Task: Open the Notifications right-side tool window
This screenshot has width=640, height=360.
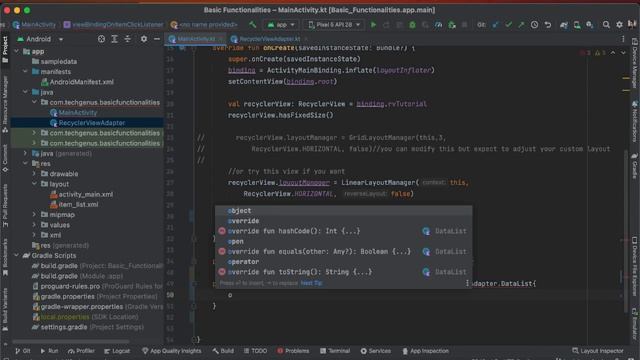Action: [x=635, y=121]
